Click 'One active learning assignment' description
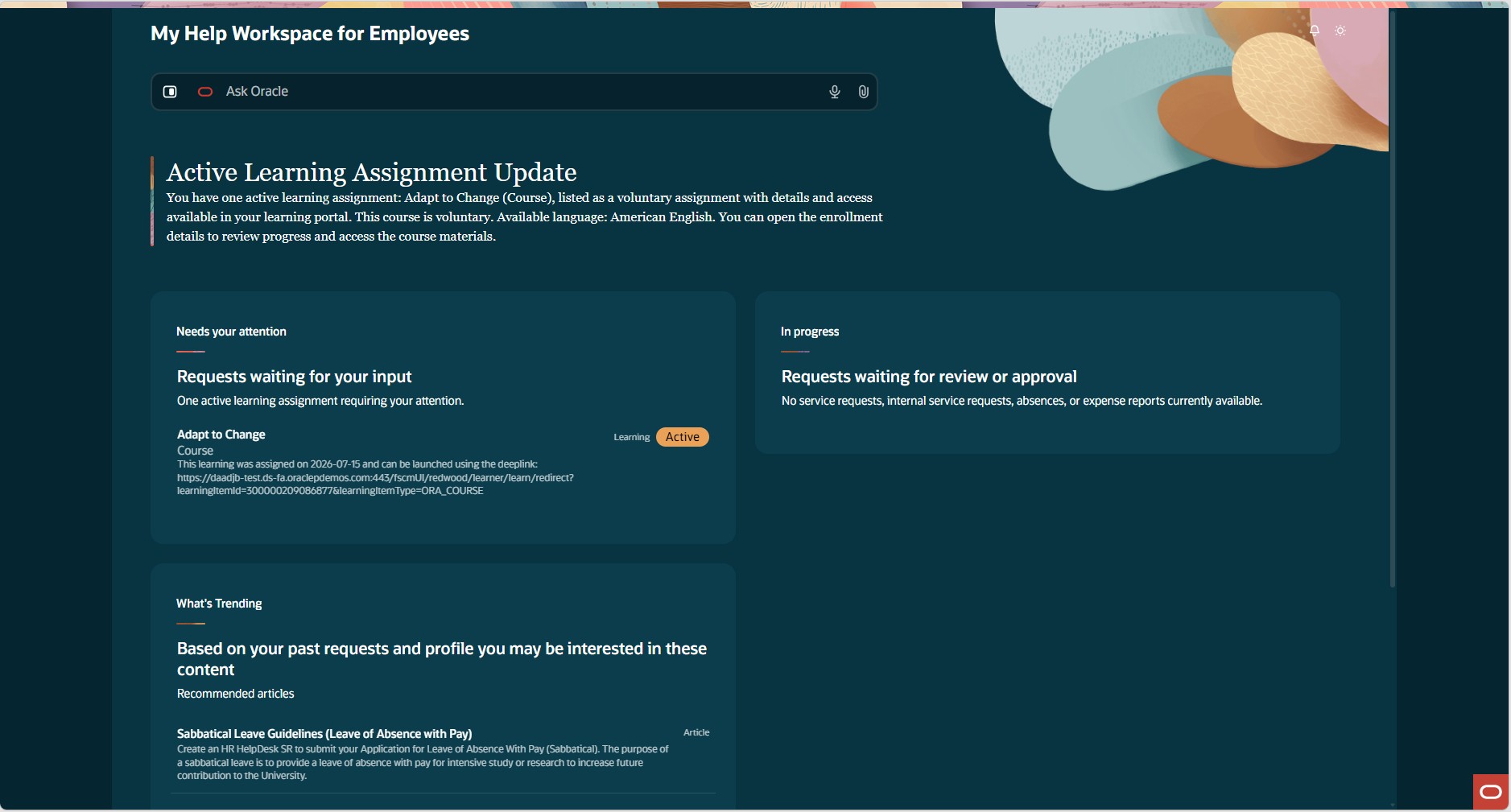The height and width of the screenshot is (812, 1511). pyautogui.click(x=320, y=401)
